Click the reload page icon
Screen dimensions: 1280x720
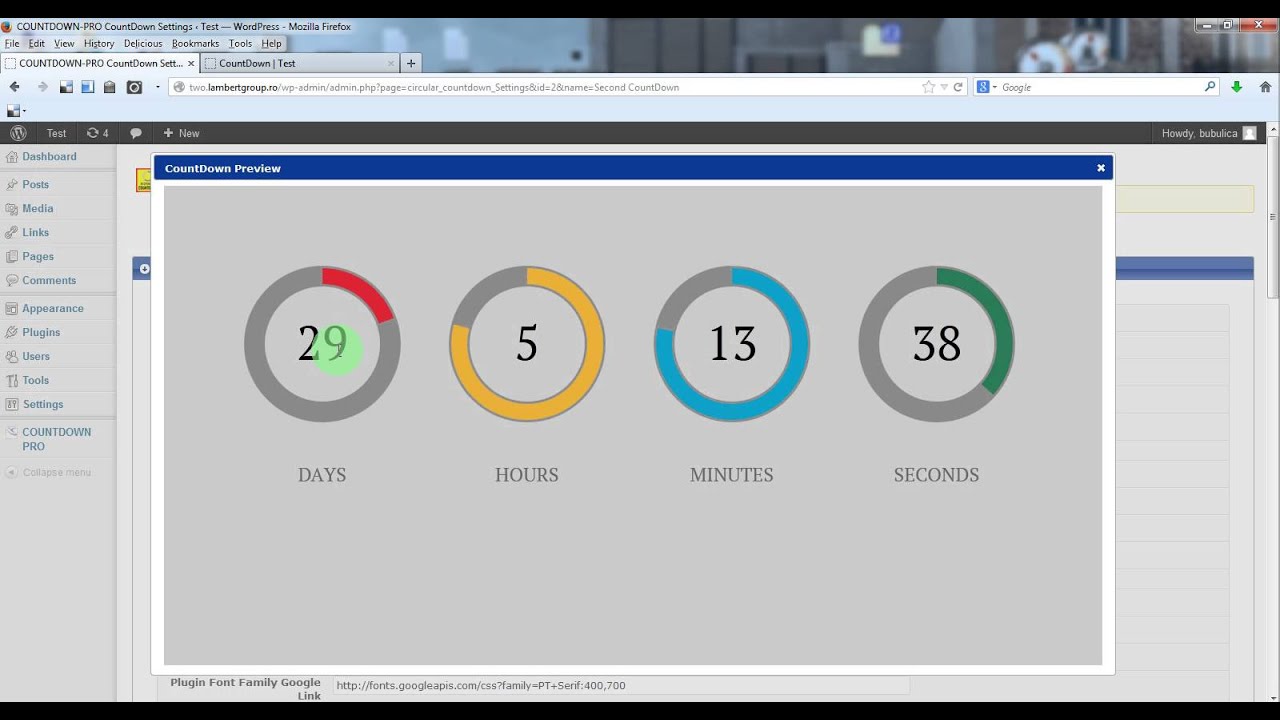pos(958,87)
